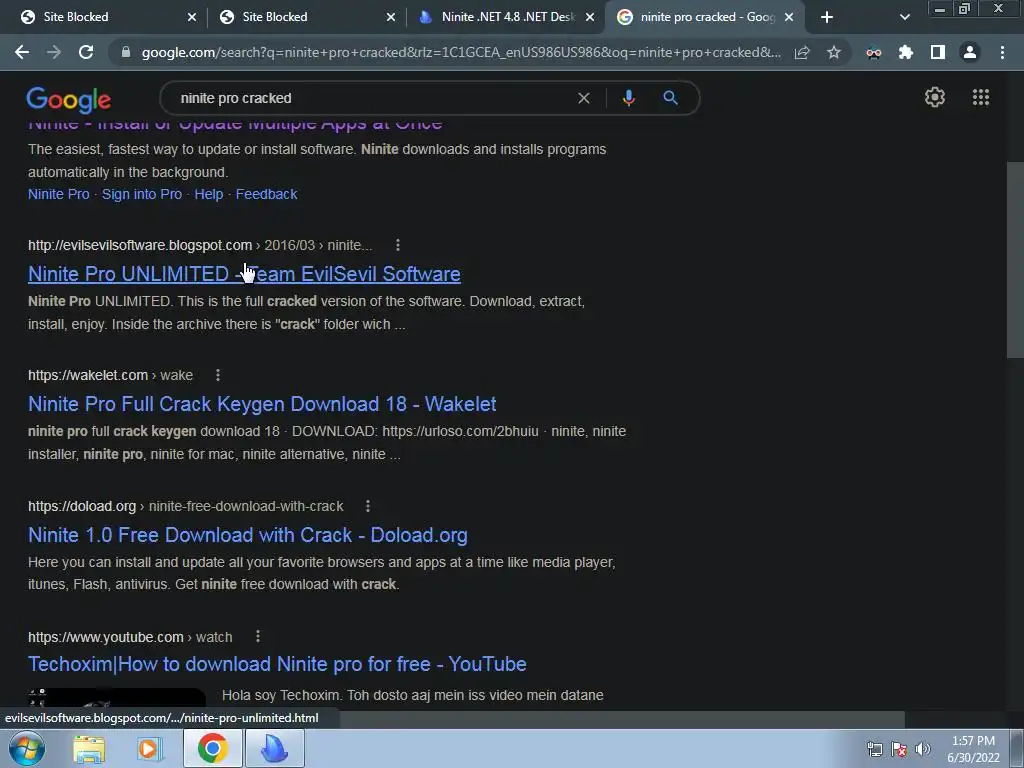The width and height of the screenshot is (1024, 768).
Task: Open the Techoxim YouTube result title
Action: pyautogui.click(x=277, y=664)
